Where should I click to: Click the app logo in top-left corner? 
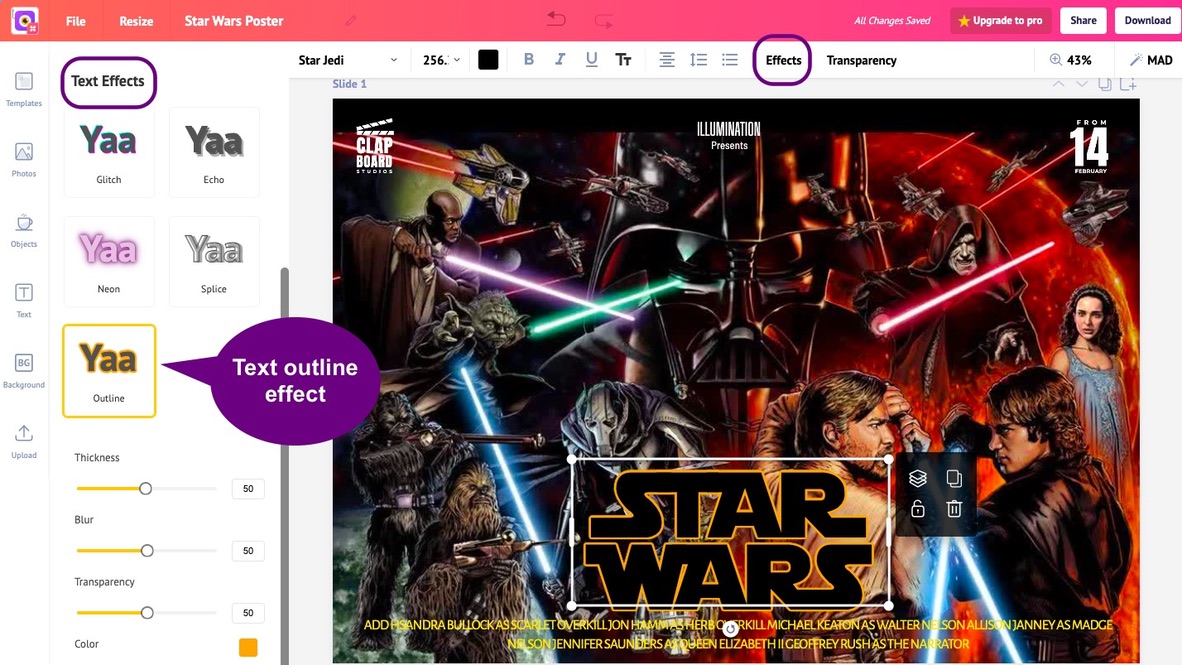[x=25, y=20]
